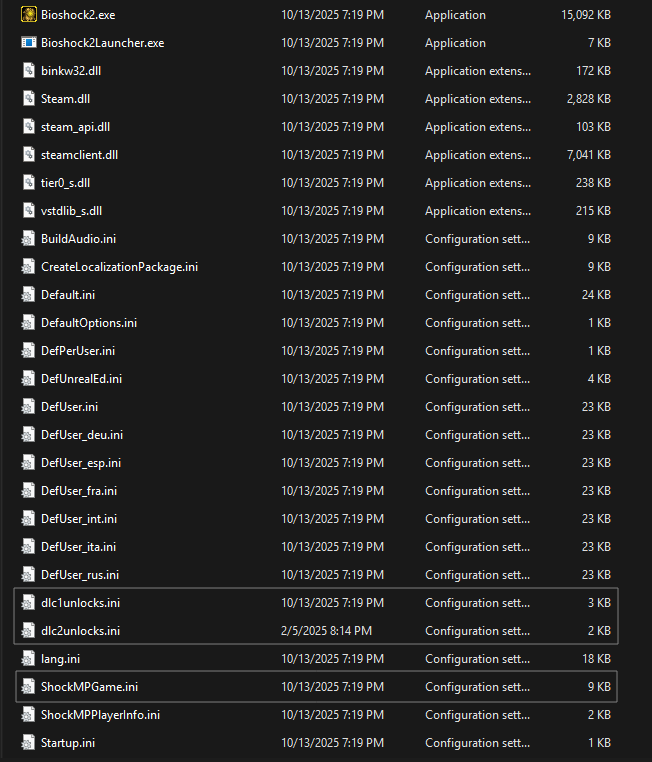652x762 pixels.
Task: Click the 172 KB size of binkw32.dll
Action: (x=594, y=71)
